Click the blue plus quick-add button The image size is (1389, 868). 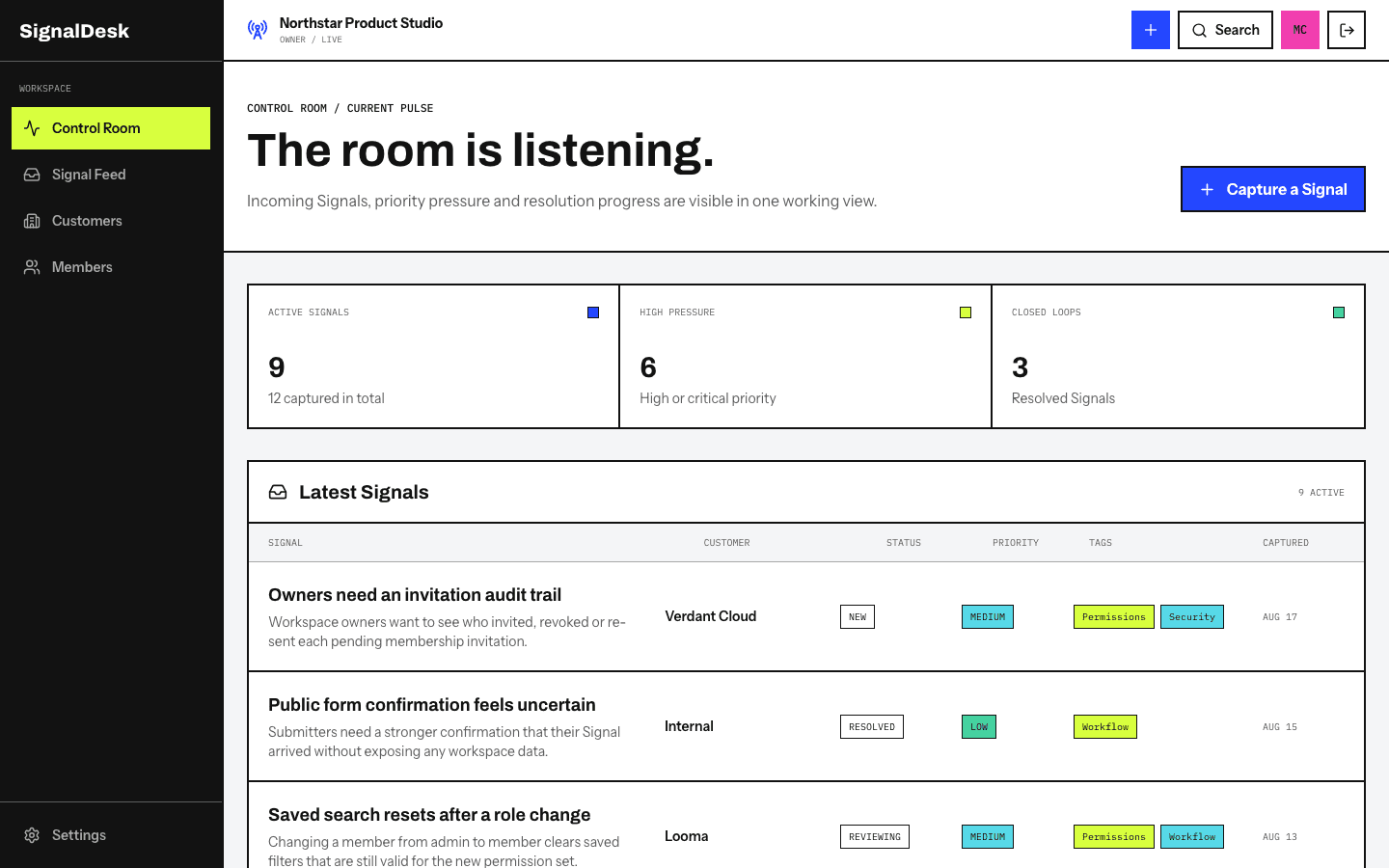point(1151,30)
